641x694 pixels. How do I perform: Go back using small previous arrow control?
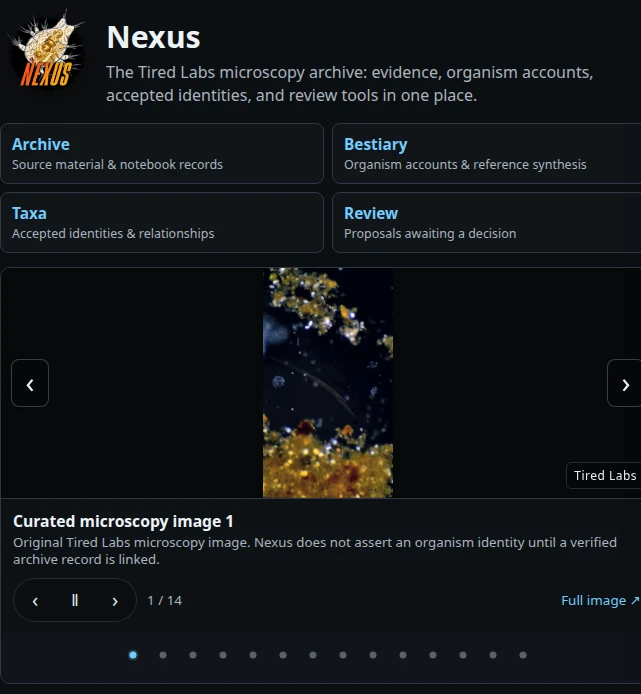point(35,601)
